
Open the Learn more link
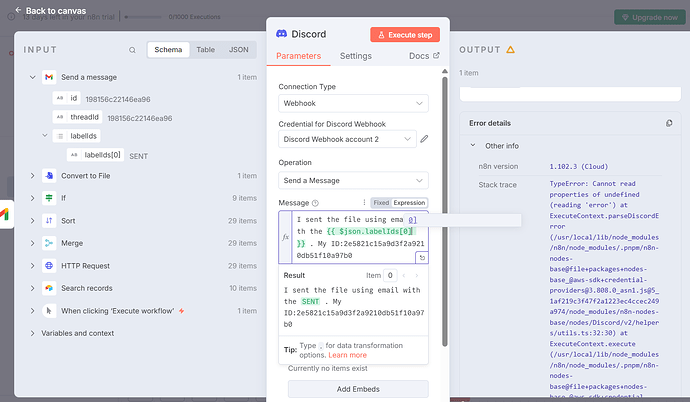coord(347,355)
